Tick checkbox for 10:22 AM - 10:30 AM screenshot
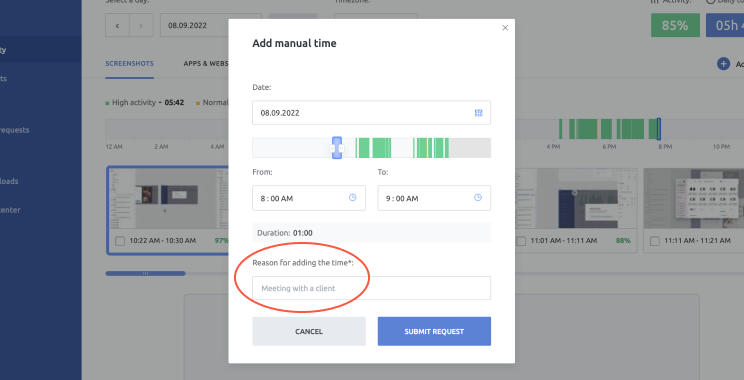The image size is (744, 380). 120,241
